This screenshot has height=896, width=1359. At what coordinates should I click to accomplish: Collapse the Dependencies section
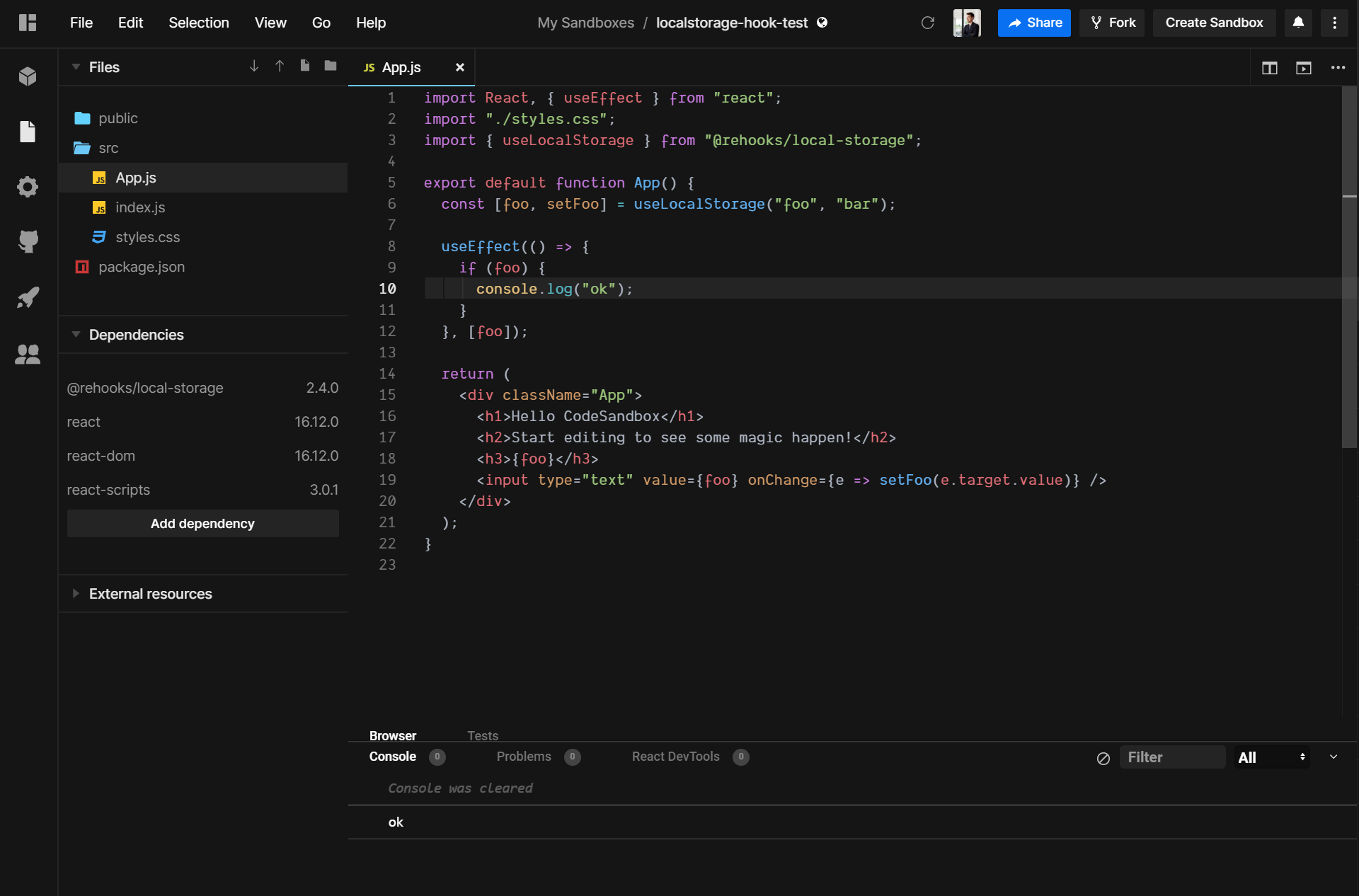[76, 335]
